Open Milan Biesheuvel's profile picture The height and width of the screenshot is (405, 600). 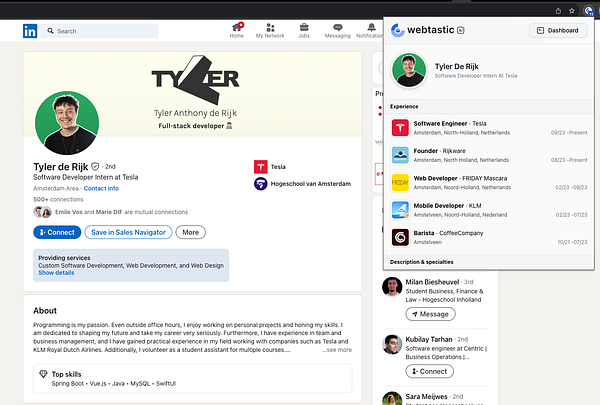pyautogui.click(x=392, y=287)
